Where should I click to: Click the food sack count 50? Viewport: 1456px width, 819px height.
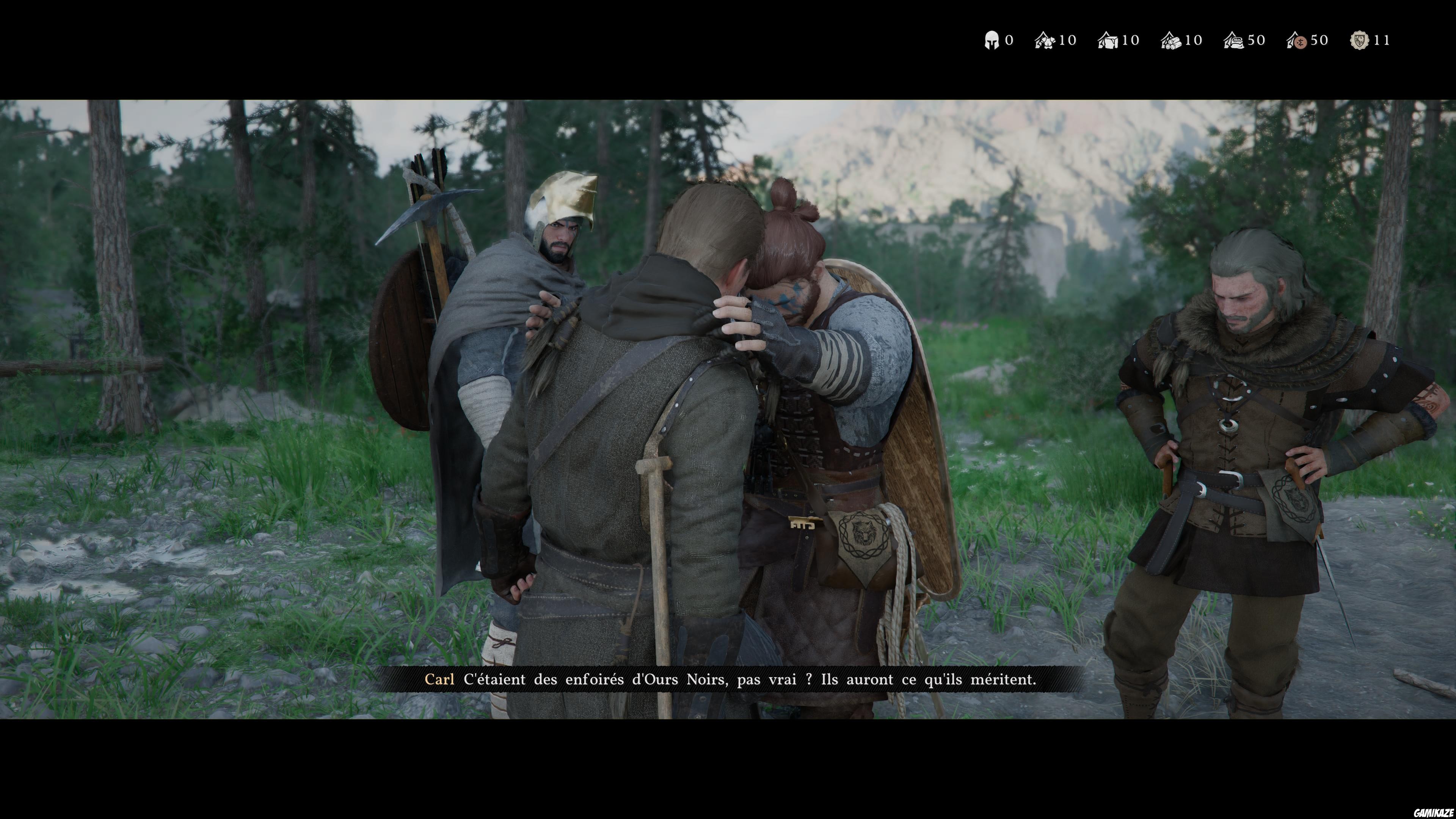1256,40
